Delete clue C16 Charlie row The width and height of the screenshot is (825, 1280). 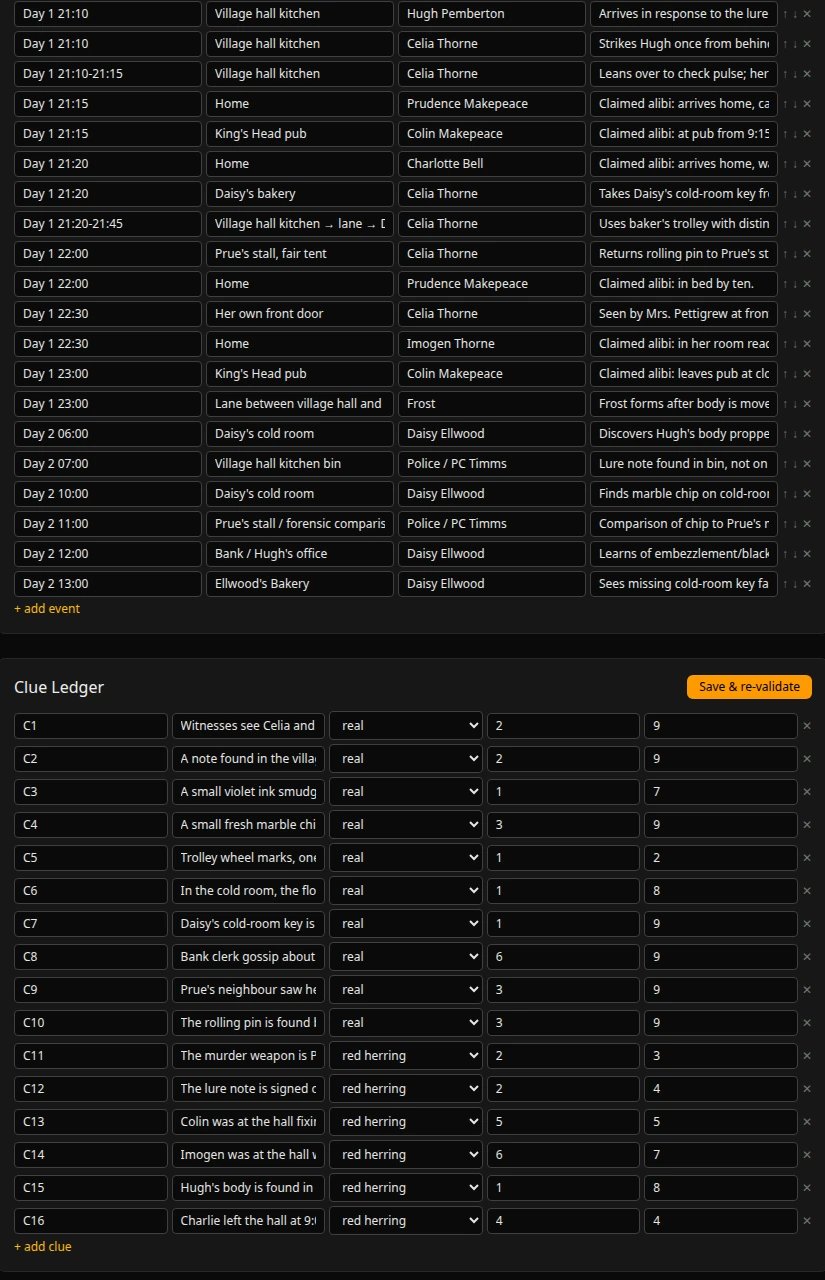pos(807,1221)
